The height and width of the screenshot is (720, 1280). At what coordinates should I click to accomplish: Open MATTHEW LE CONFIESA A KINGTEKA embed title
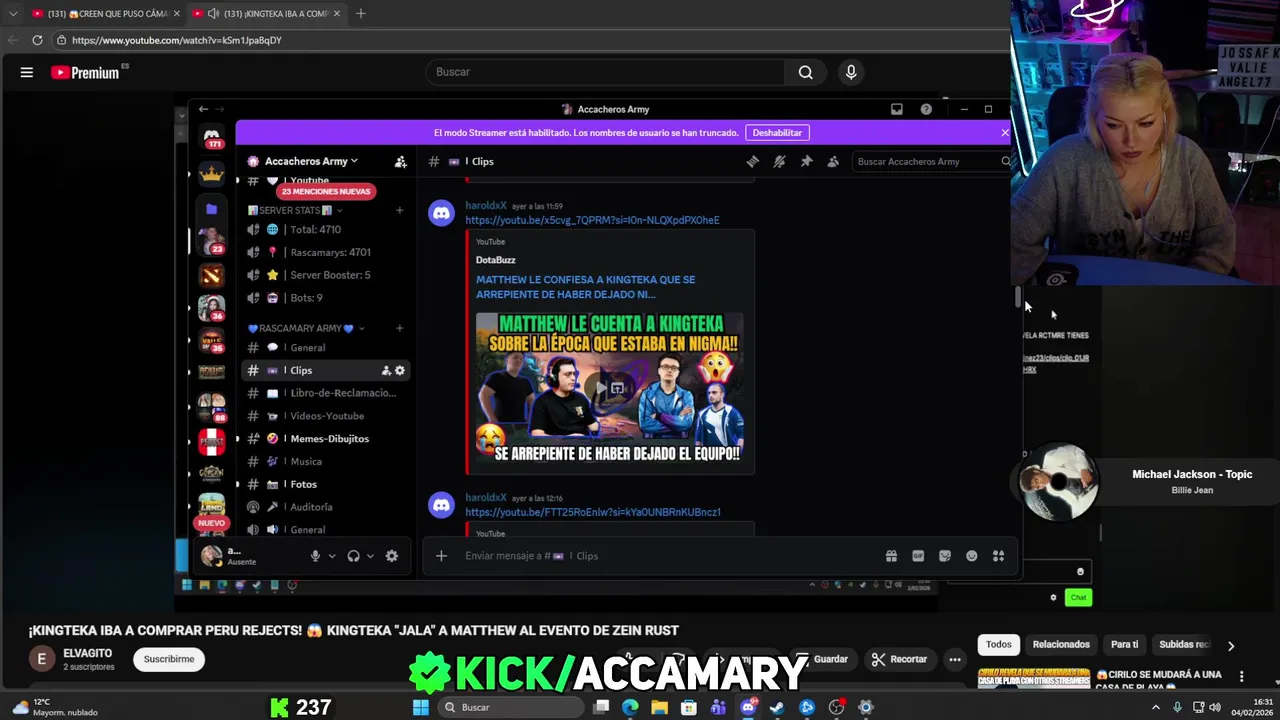[585, 287]
